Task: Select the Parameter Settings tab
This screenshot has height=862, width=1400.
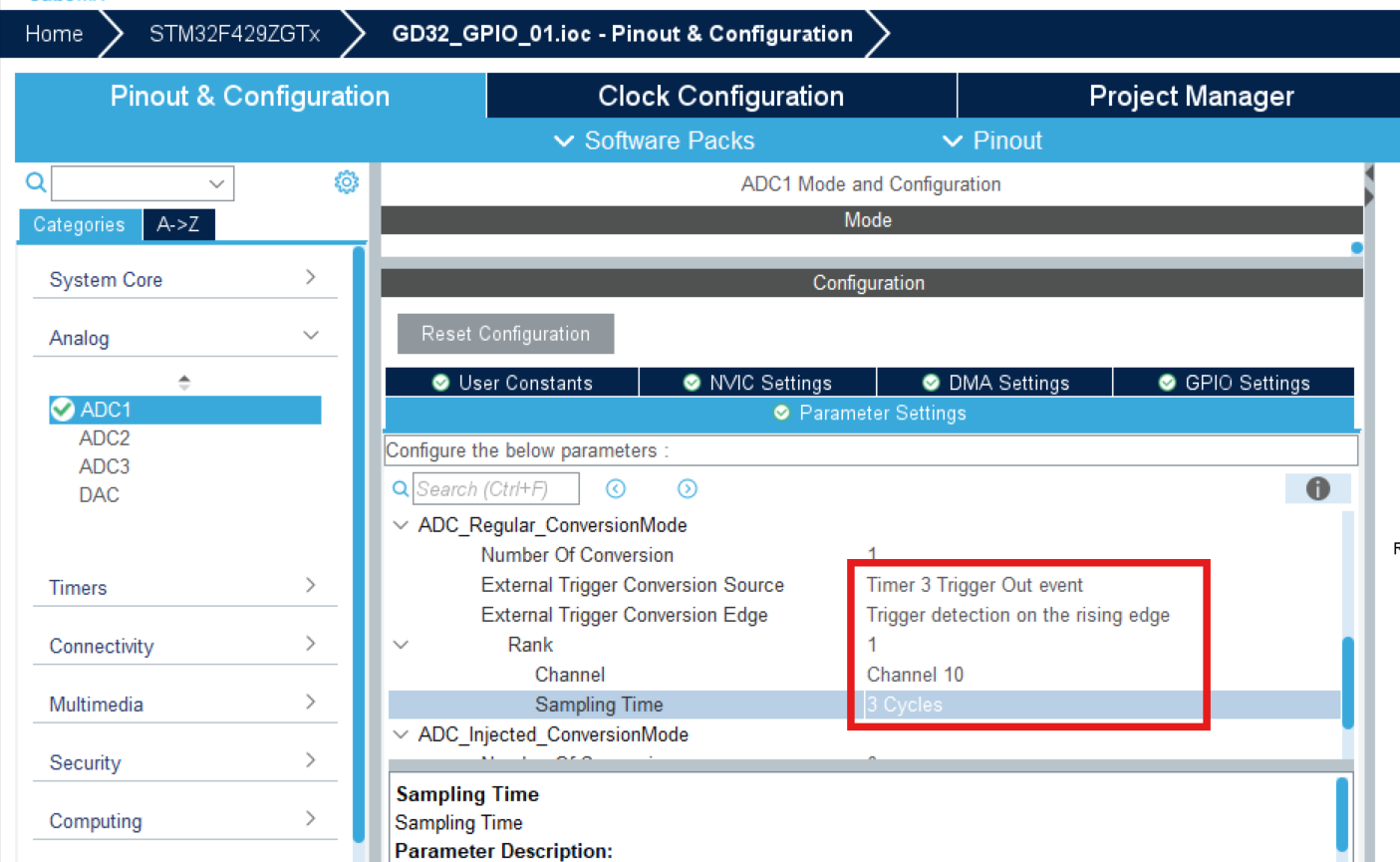Action: pos(870,413)
